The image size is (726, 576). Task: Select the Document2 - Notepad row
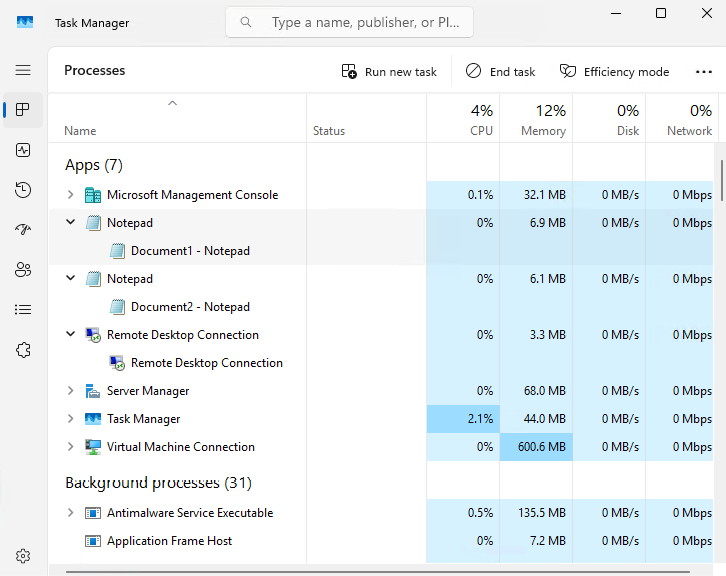(x=381, y=307)
